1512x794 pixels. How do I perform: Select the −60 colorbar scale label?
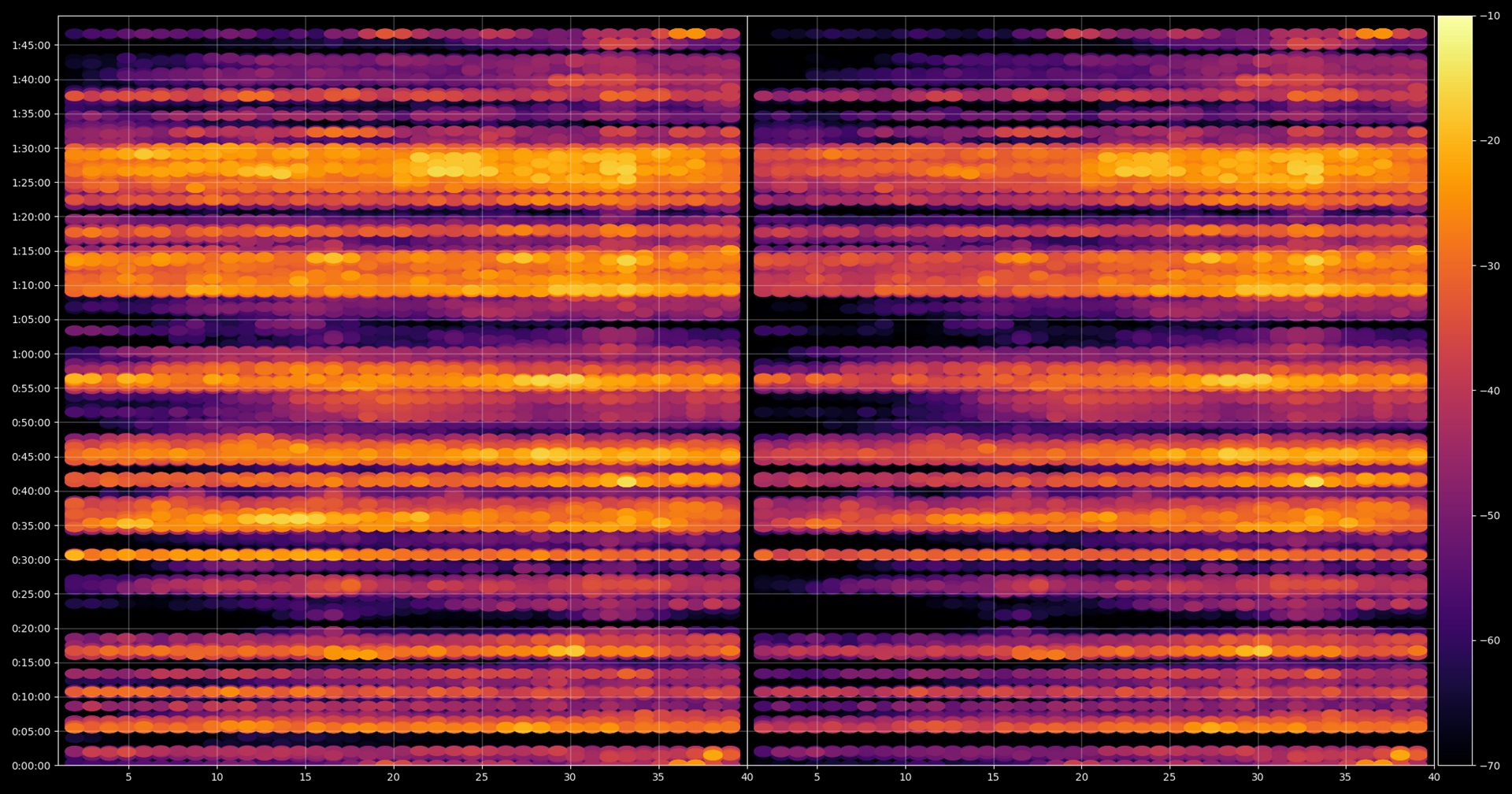[1490, 640]
